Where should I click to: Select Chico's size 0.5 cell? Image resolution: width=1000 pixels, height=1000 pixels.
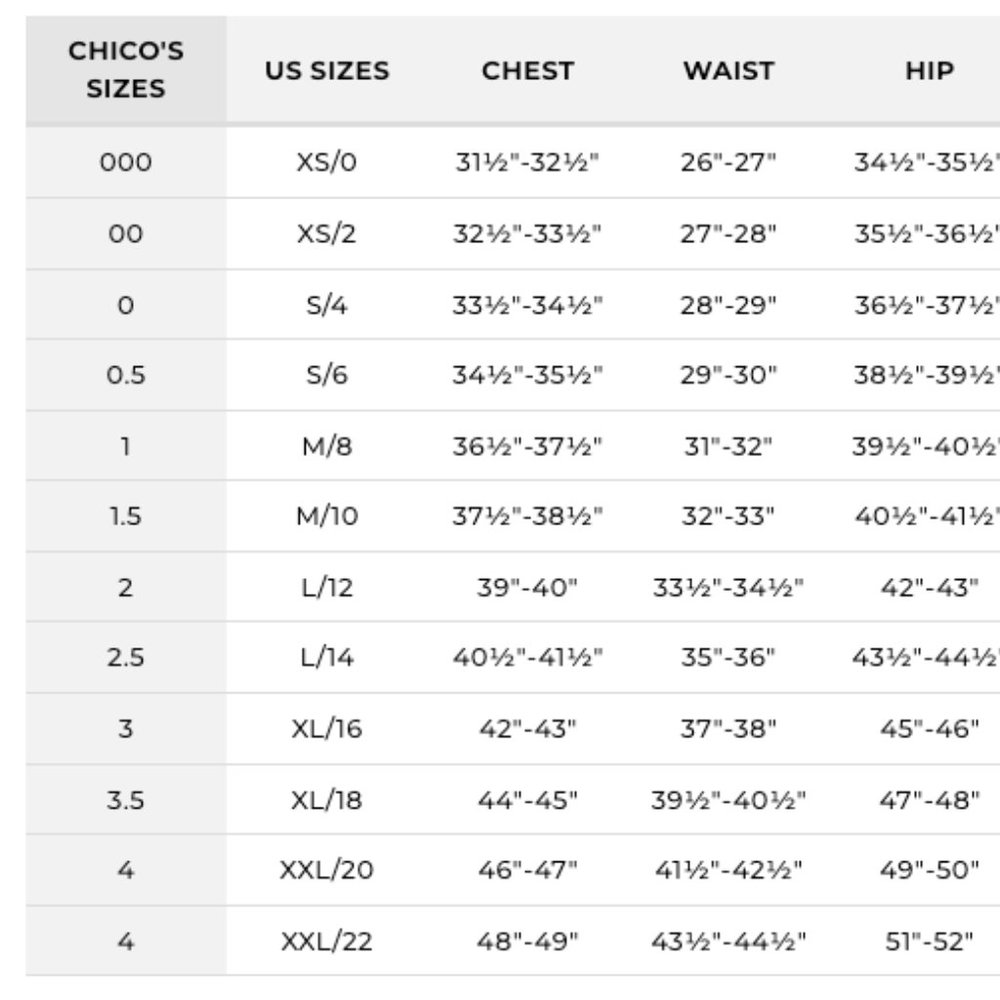pyautogui.click(x=126, y=375)
